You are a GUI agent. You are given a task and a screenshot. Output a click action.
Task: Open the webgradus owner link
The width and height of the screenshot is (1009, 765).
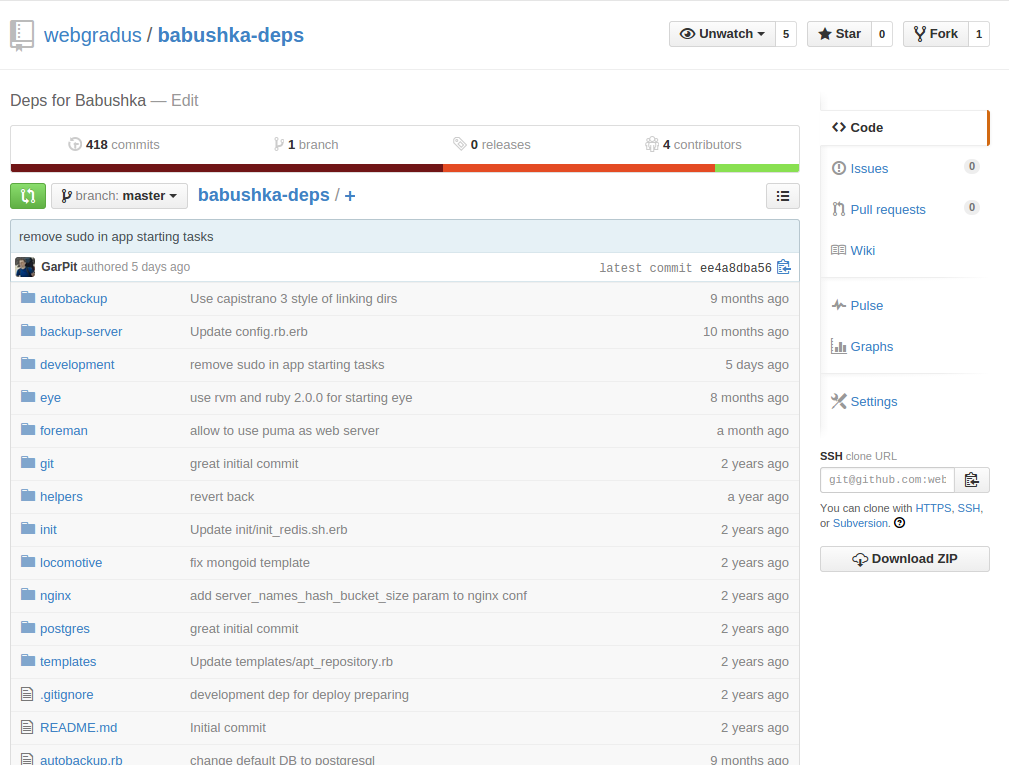[93, 35]
